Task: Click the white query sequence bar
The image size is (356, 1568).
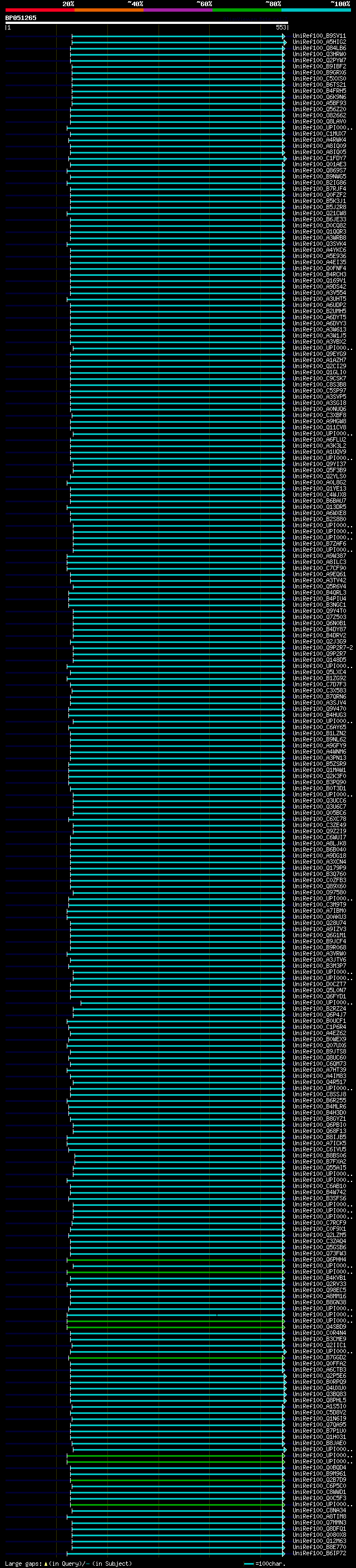Action: click(x=147, y=22)
